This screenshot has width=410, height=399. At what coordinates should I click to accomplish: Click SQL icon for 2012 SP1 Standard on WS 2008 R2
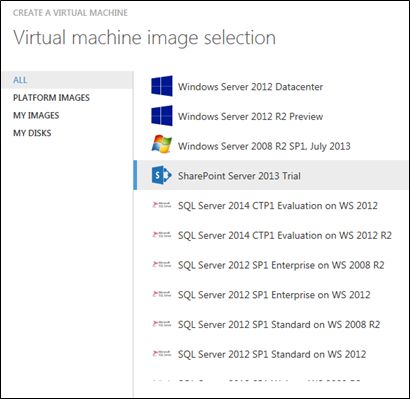click(162, 324)
